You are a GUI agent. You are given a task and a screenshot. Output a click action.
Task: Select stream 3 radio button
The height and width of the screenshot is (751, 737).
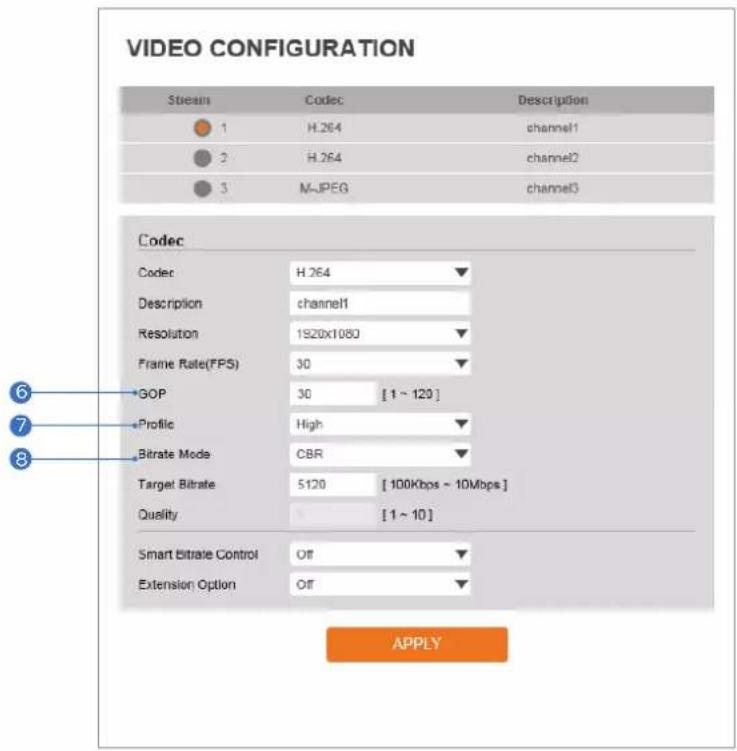pyautogui.click(x=202, y=188)
